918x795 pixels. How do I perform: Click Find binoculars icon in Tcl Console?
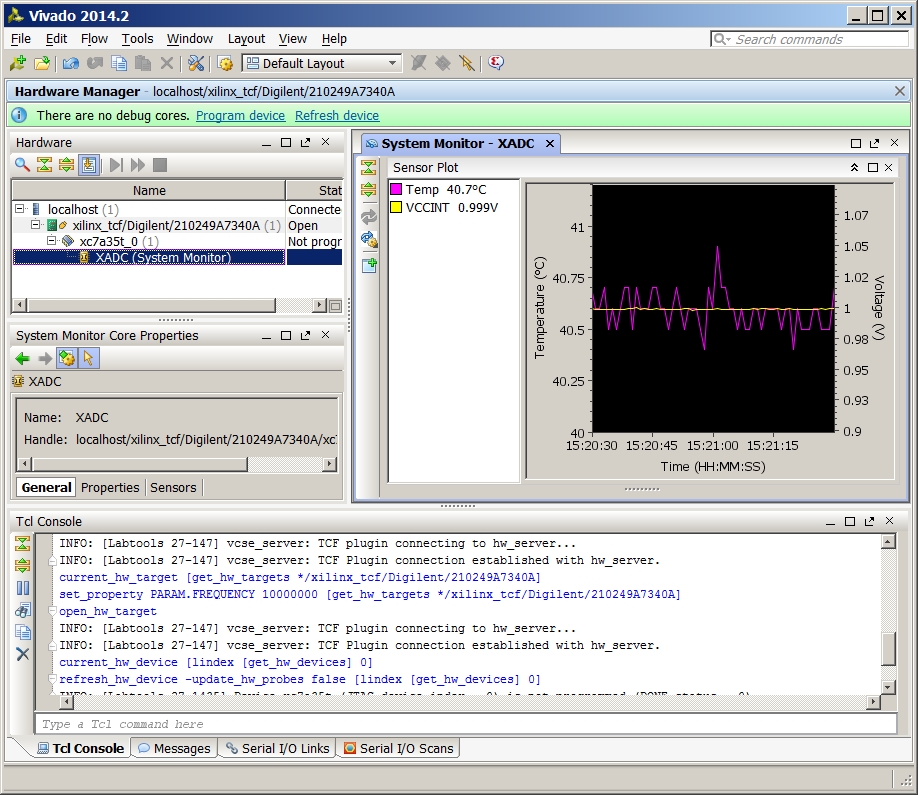pyautogui.click(x=23, y=610)
